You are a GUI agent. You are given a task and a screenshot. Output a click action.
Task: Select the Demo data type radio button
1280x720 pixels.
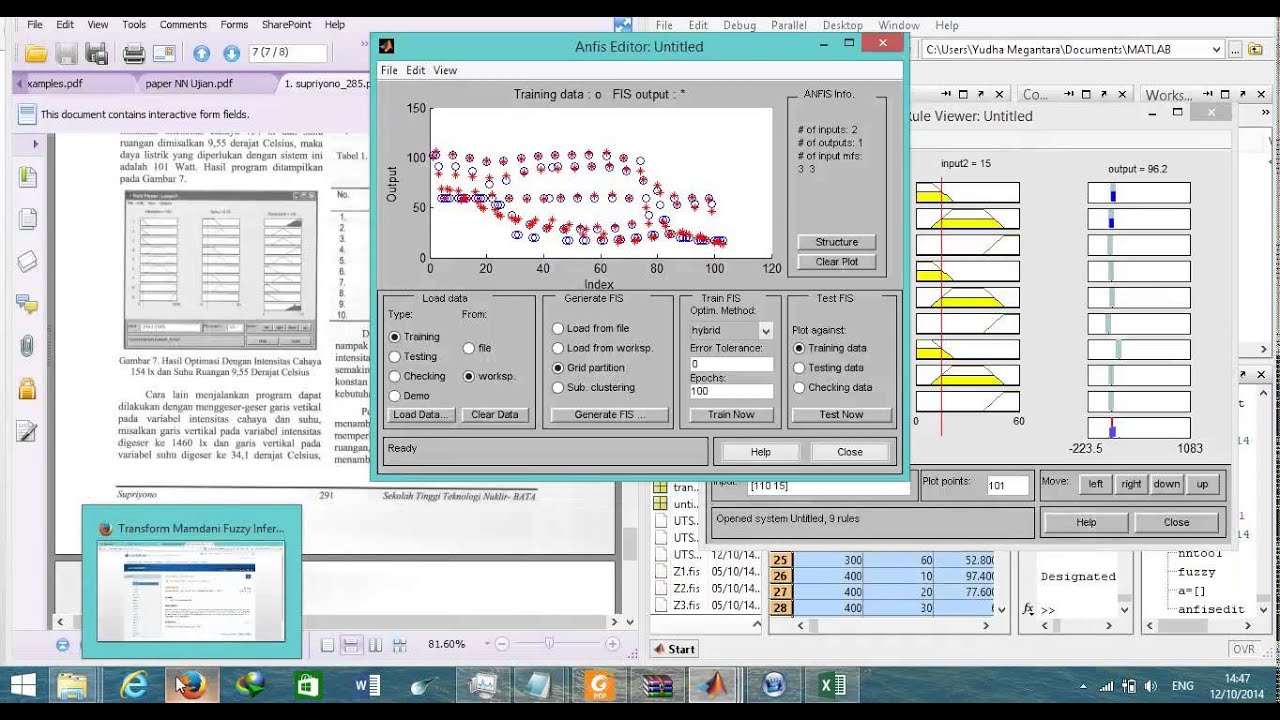coord(395,396)
